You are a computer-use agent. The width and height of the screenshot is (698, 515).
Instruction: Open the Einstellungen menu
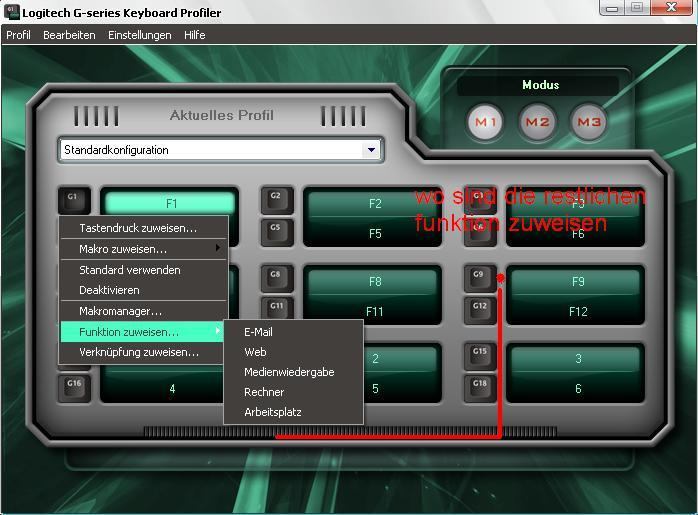[139, 35]
